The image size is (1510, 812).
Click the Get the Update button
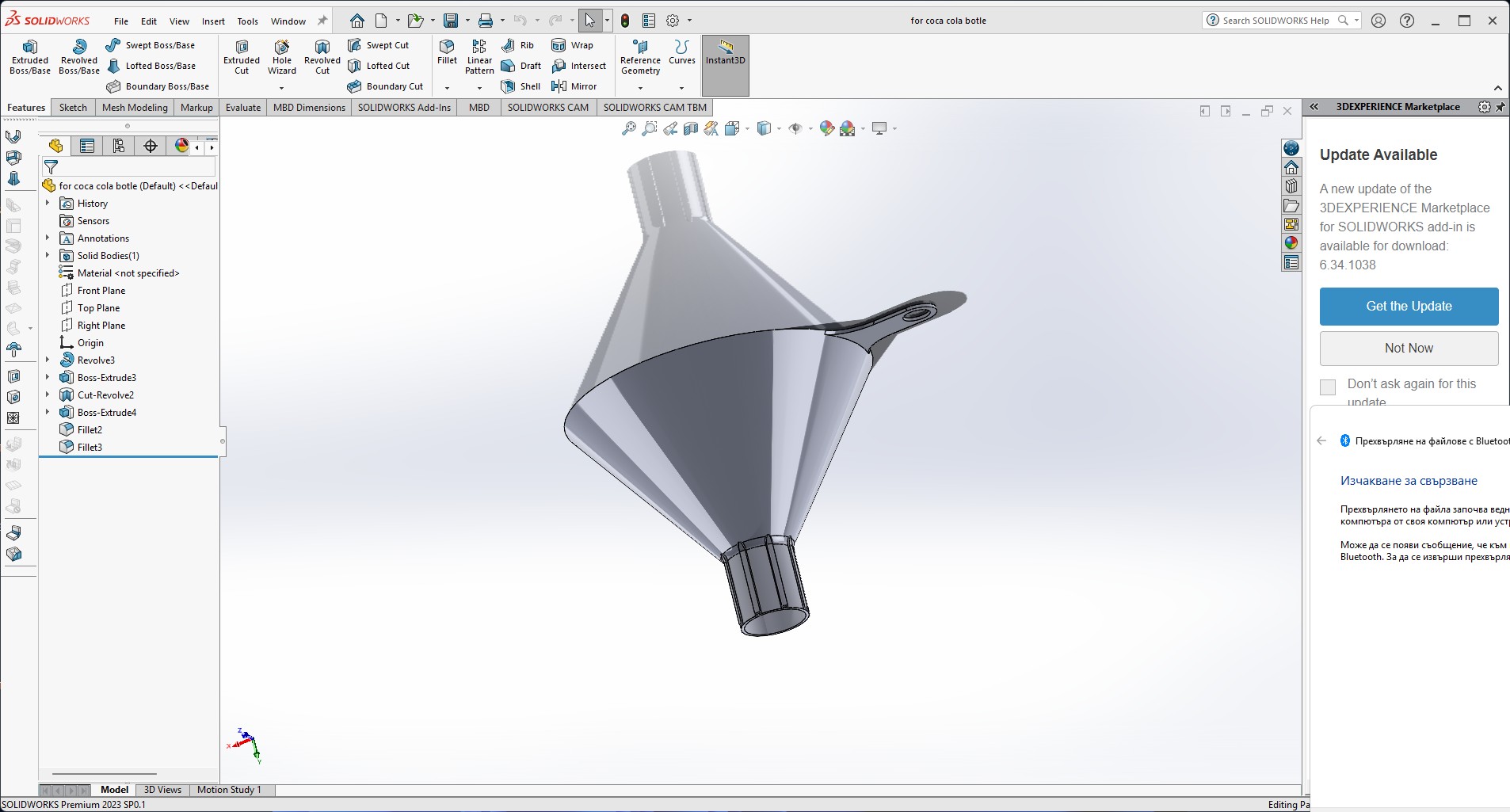tap(1409, 307)
